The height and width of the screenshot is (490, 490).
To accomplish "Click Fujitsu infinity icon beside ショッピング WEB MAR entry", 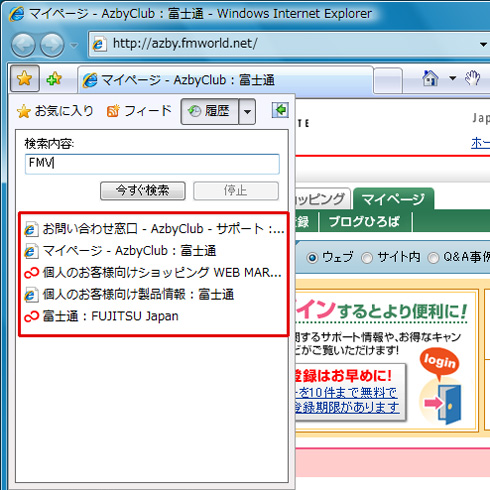I will 32,273.
